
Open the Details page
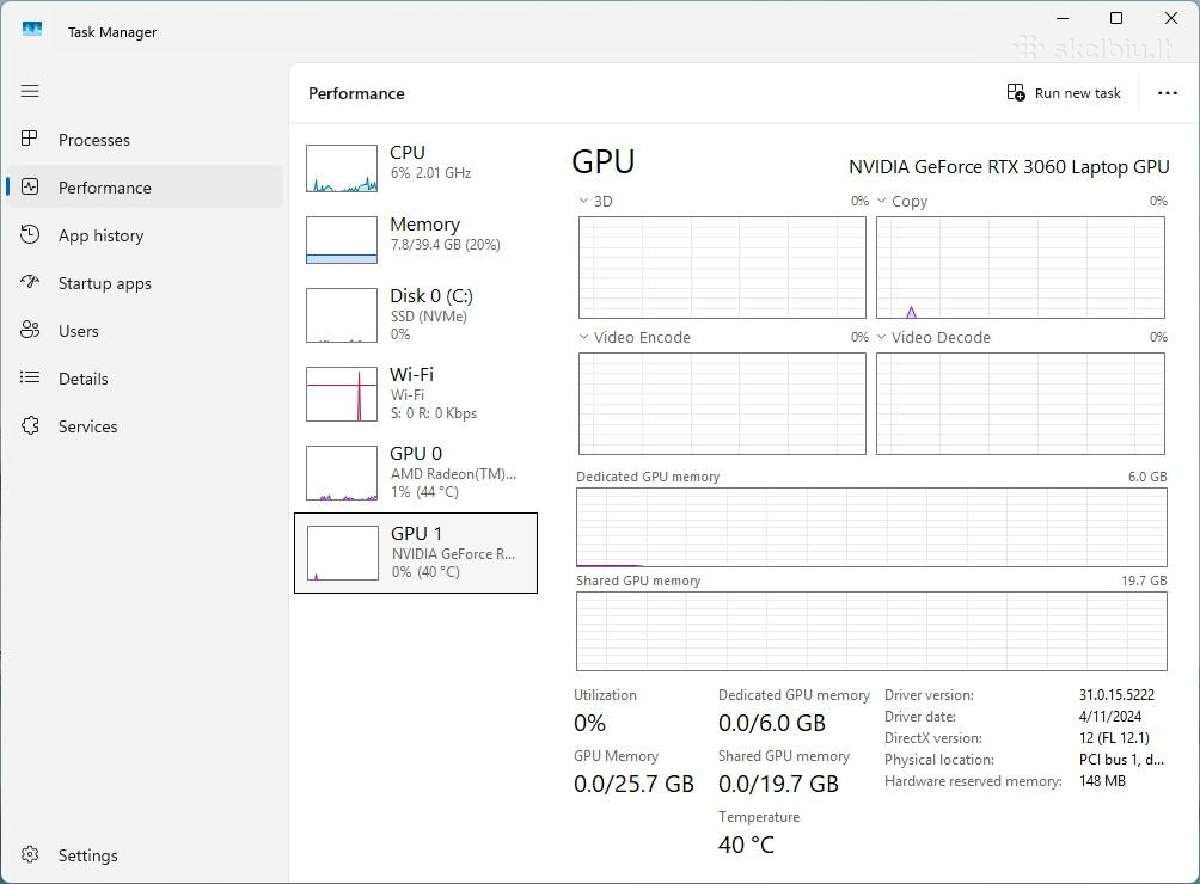point(145,379)
